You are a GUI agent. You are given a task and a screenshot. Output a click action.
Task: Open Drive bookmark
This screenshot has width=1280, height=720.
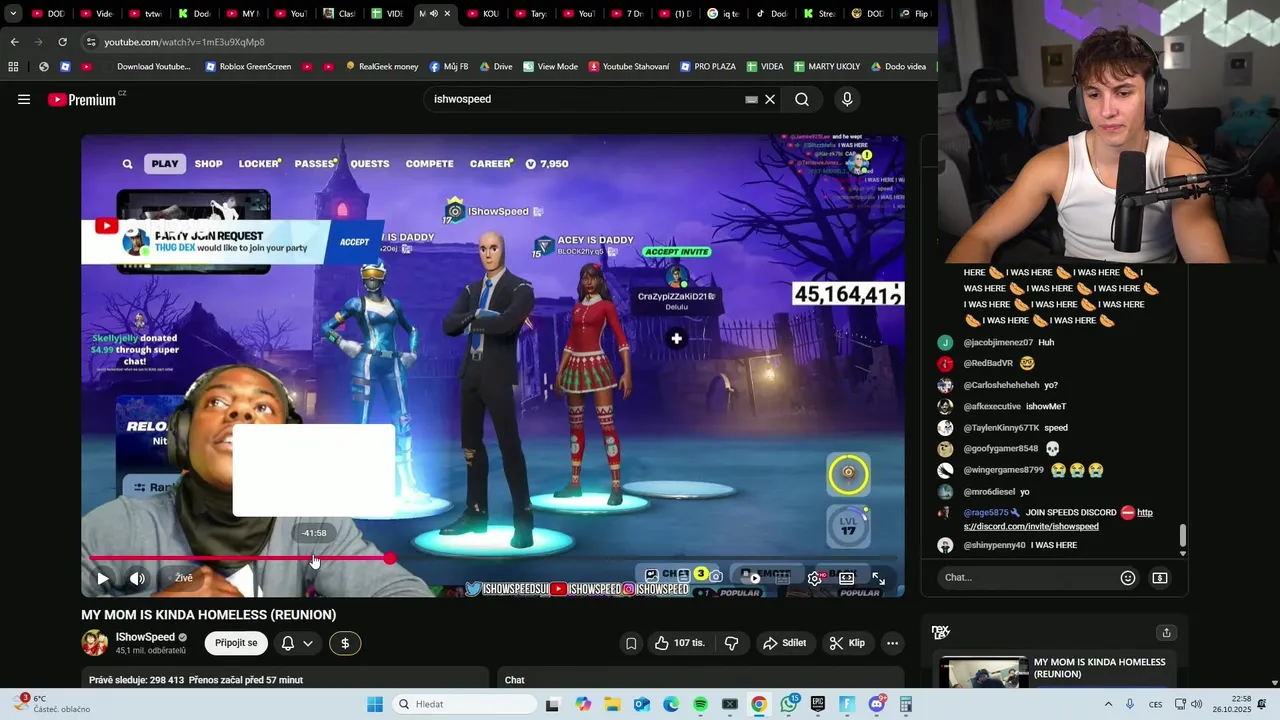[x=496, y=67]
